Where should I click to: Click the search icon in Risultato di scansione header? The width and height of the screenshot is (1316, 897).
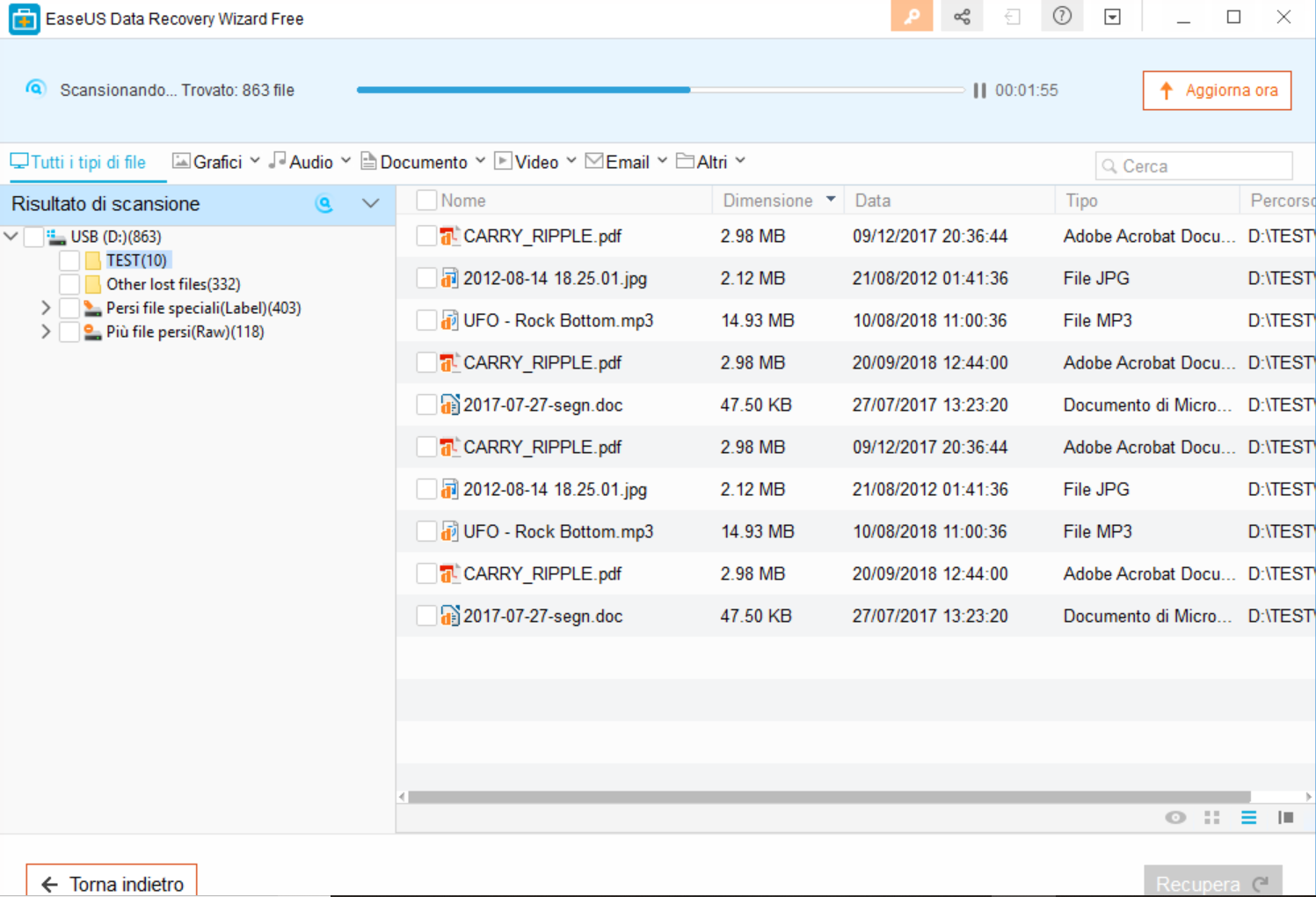[x=324, y=204]
